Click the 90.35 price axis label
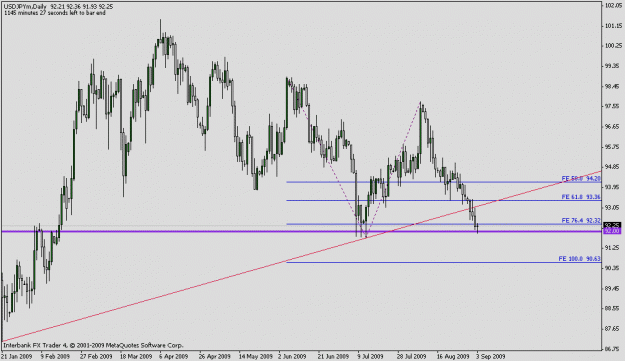Viewport: 625px width, 361px height. coord(613,268)
